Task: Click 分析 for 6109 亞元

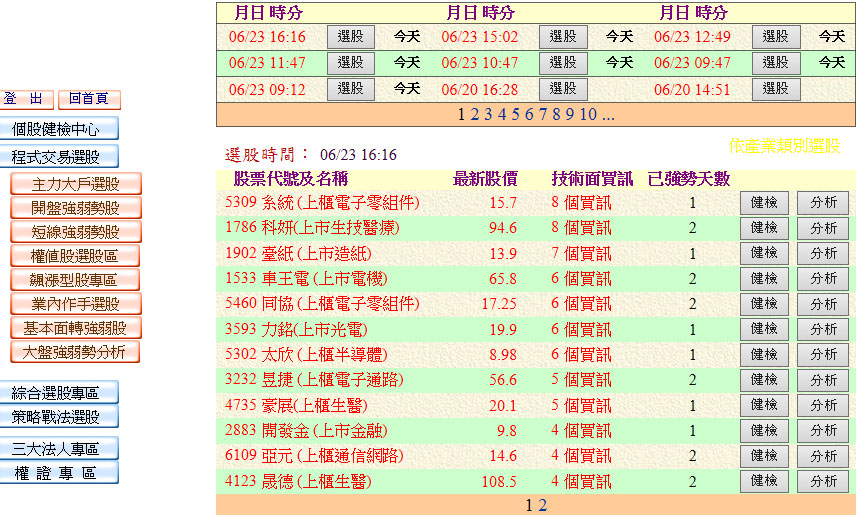Action: click(x=823, y=456)
